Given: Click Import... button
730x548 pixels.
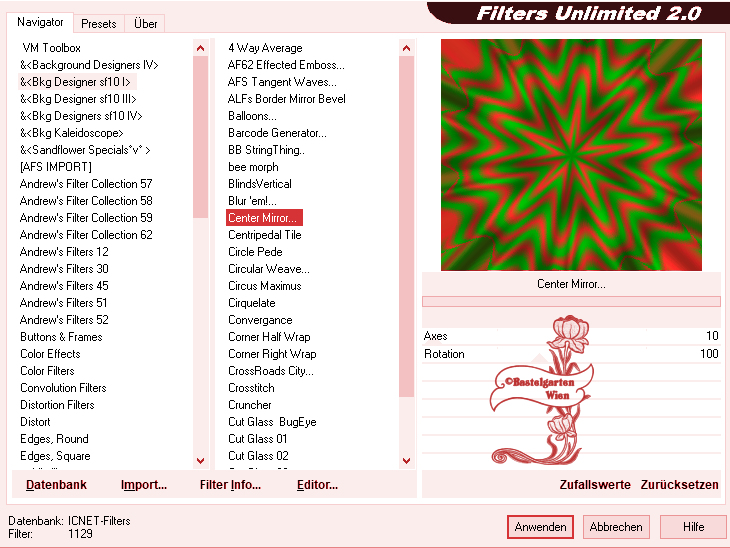Looking at the screenshot, I should [144, 485].
